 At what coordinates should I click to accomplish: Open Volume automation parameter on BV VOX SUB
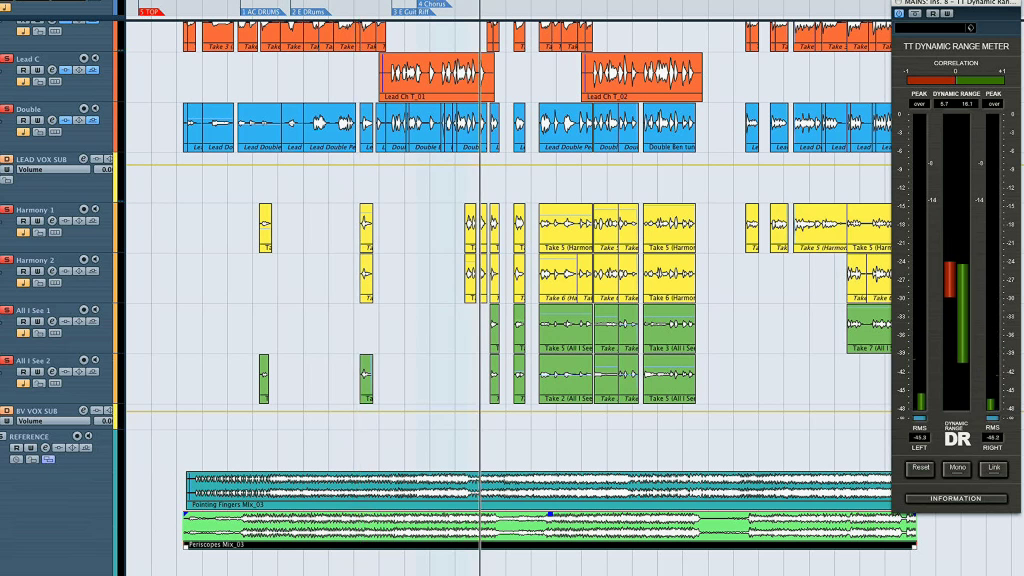click(x=54, y=421)
